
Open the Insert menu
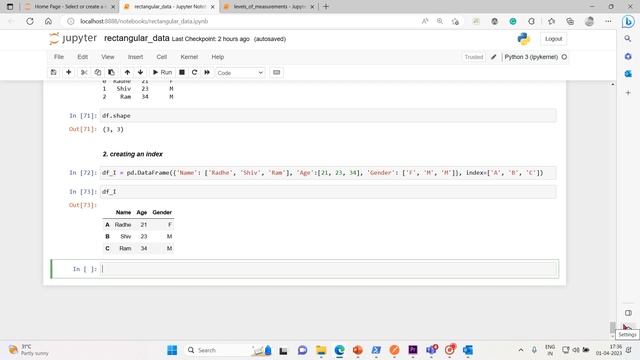tap(136, 57)
